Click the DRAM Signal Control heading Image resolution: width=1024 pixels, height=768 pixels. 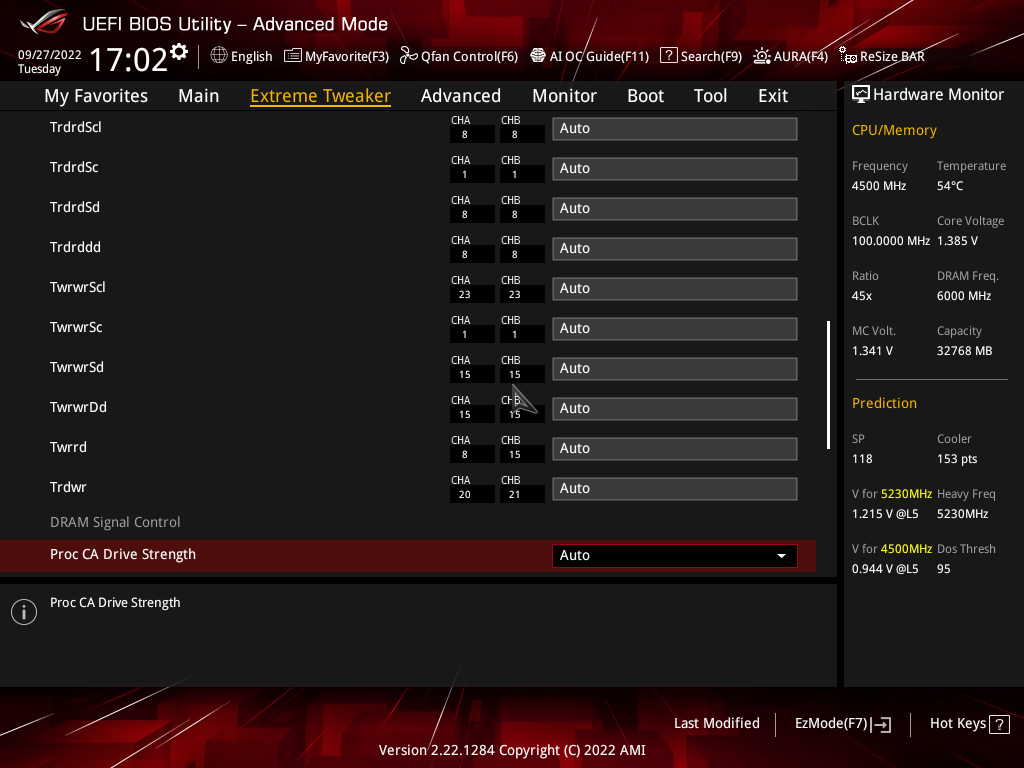(115, 522)
